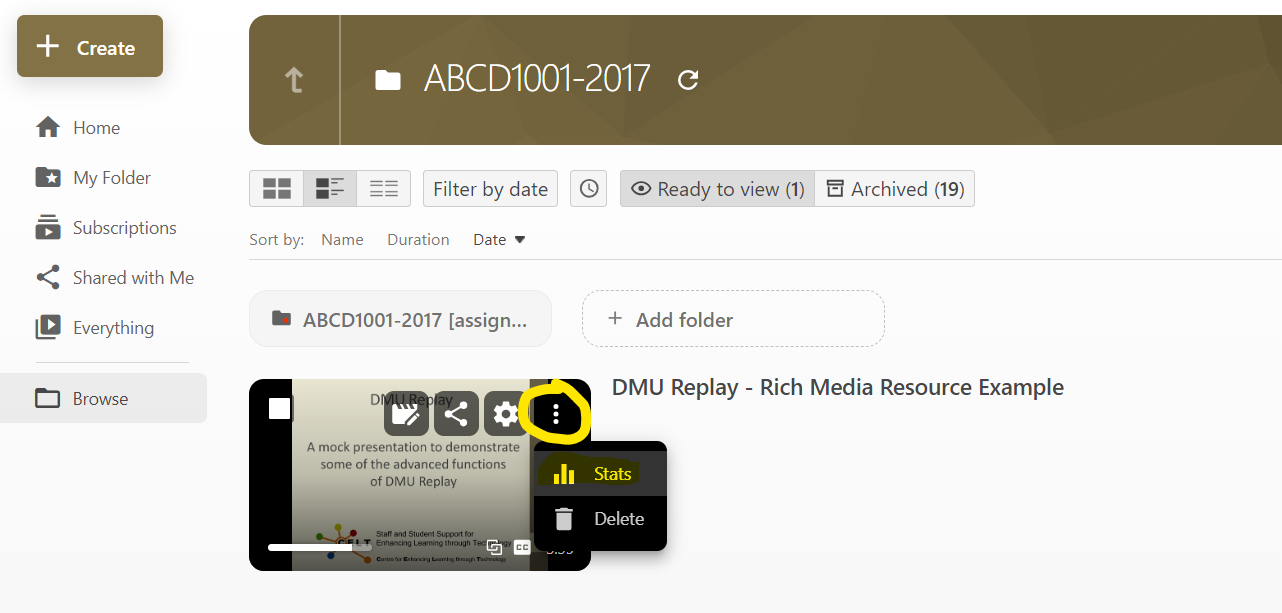Screen dimensions: 1282x613
Task: Sort by Name
Action: coord(342,240)
